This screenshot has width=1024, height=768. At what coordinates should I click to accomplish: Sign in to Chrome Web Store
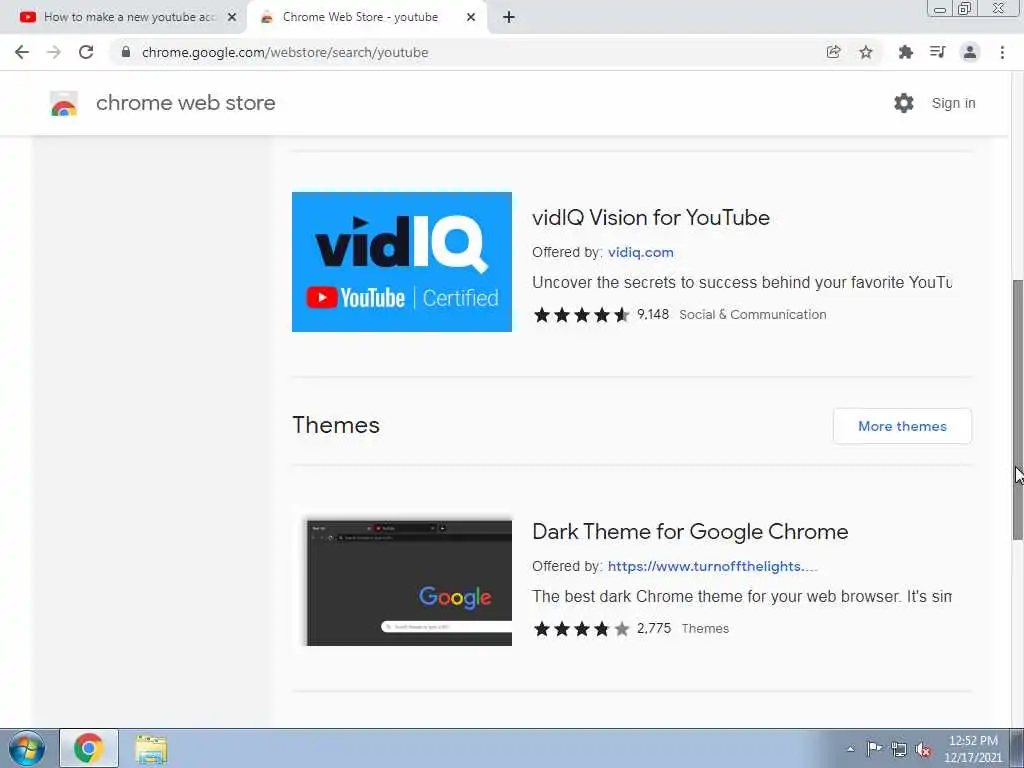coord(953,103)
